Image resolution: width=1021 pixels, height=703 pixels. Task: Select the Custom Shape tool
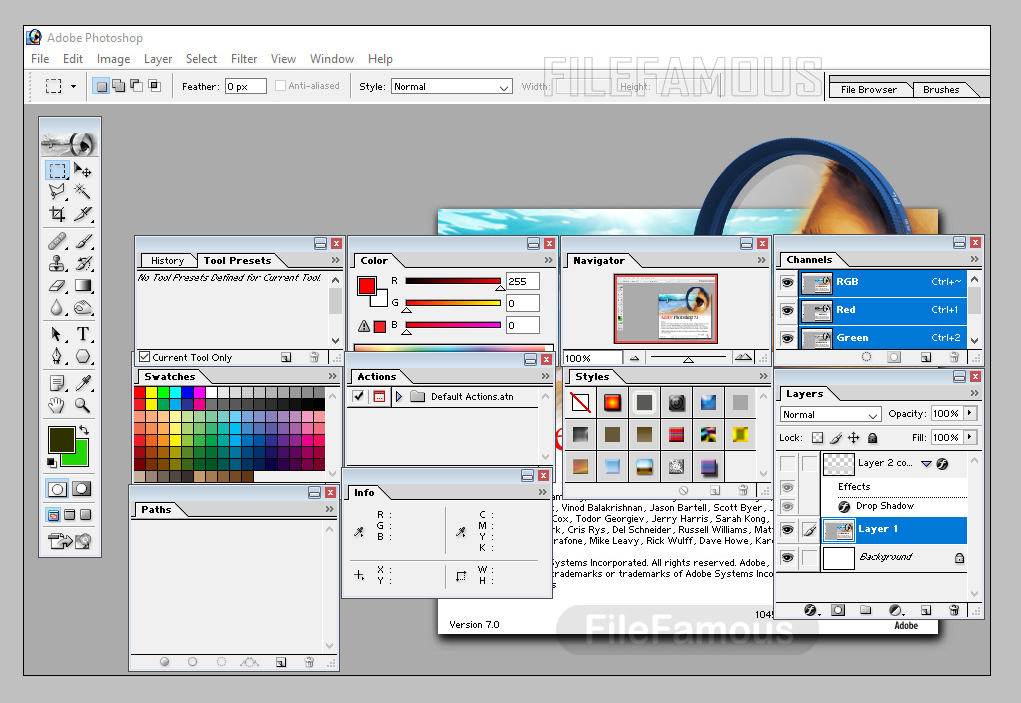82,356
